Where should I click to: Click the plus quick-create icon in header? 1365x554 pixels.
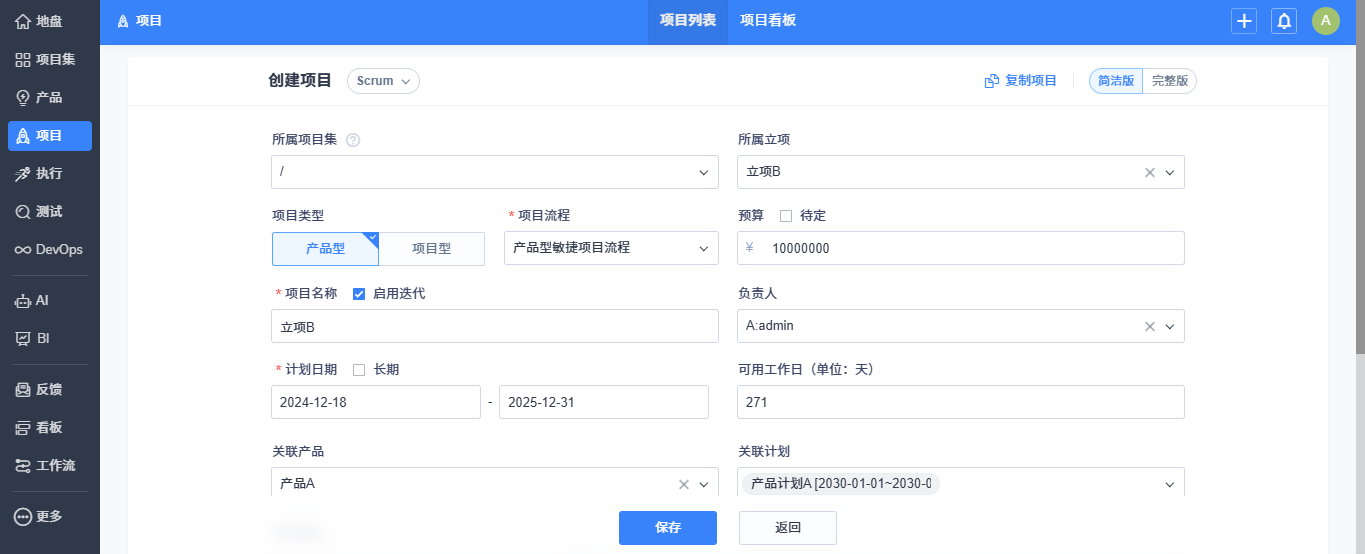pos(1244,21)
